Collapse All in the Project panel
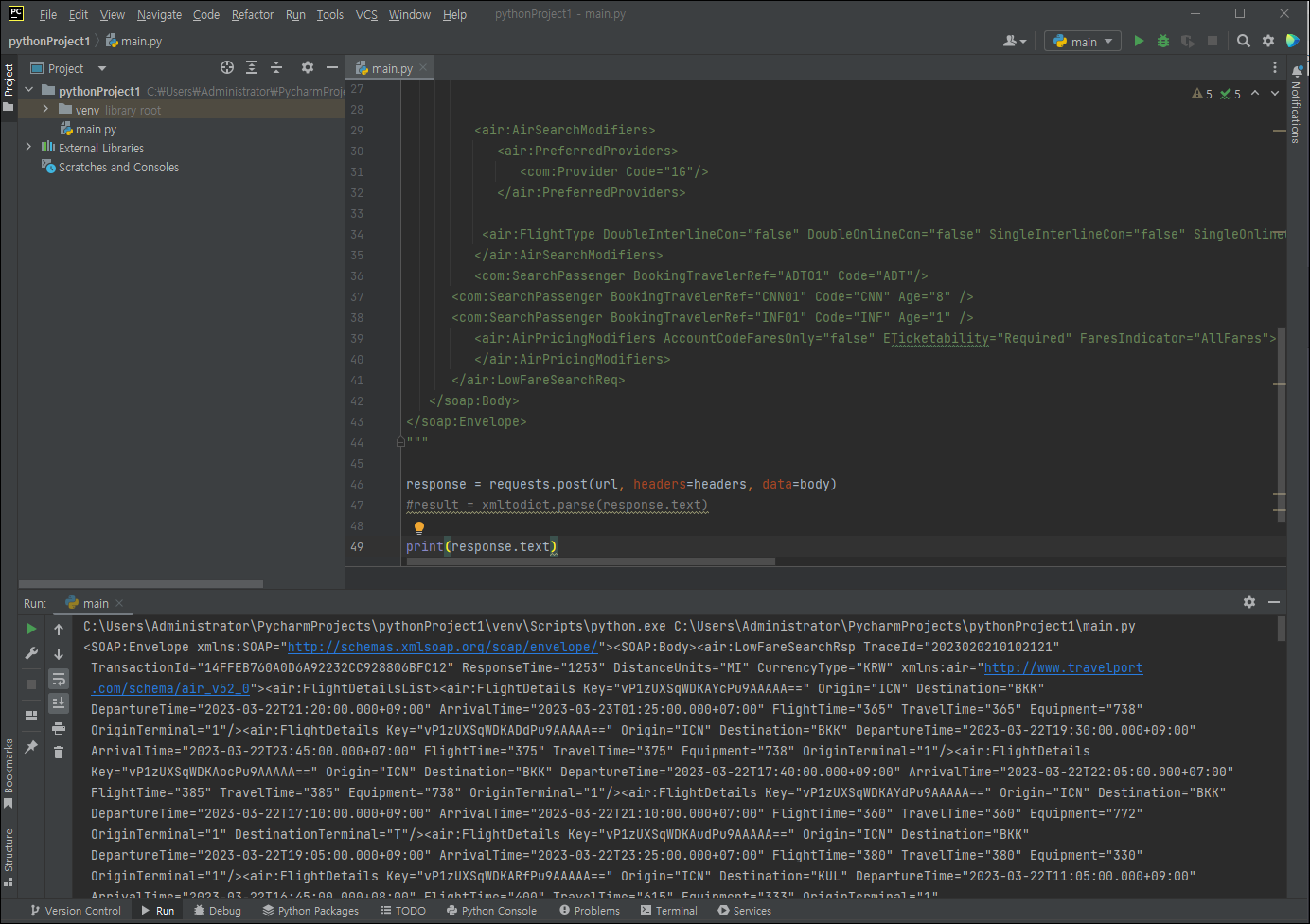Image resolution: width=1310 pixels, height=924 pixels. pyautogui.click(x=275, y=67)
